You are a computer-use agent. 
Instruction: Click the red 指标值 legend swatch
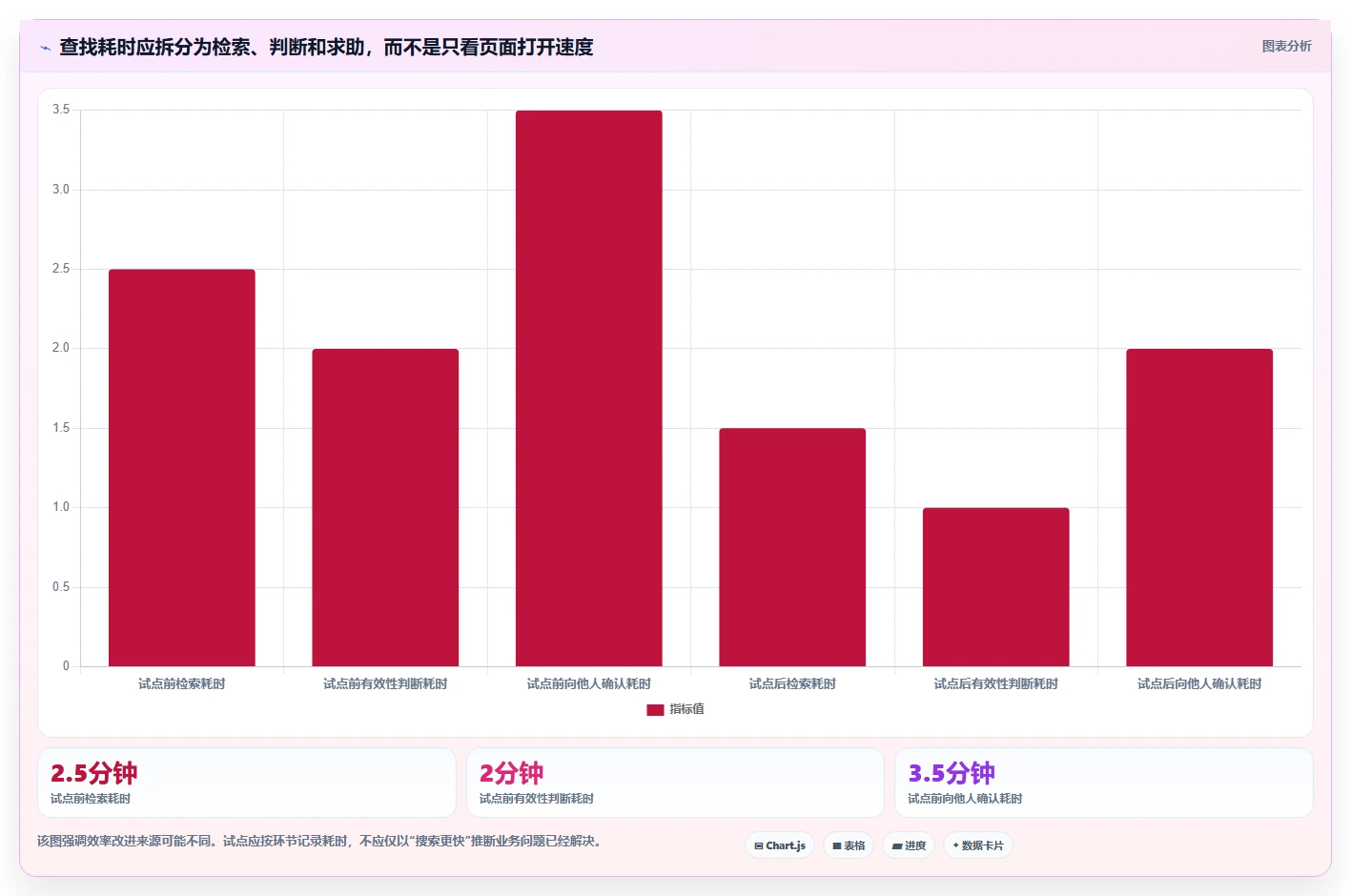pos(655,710)
